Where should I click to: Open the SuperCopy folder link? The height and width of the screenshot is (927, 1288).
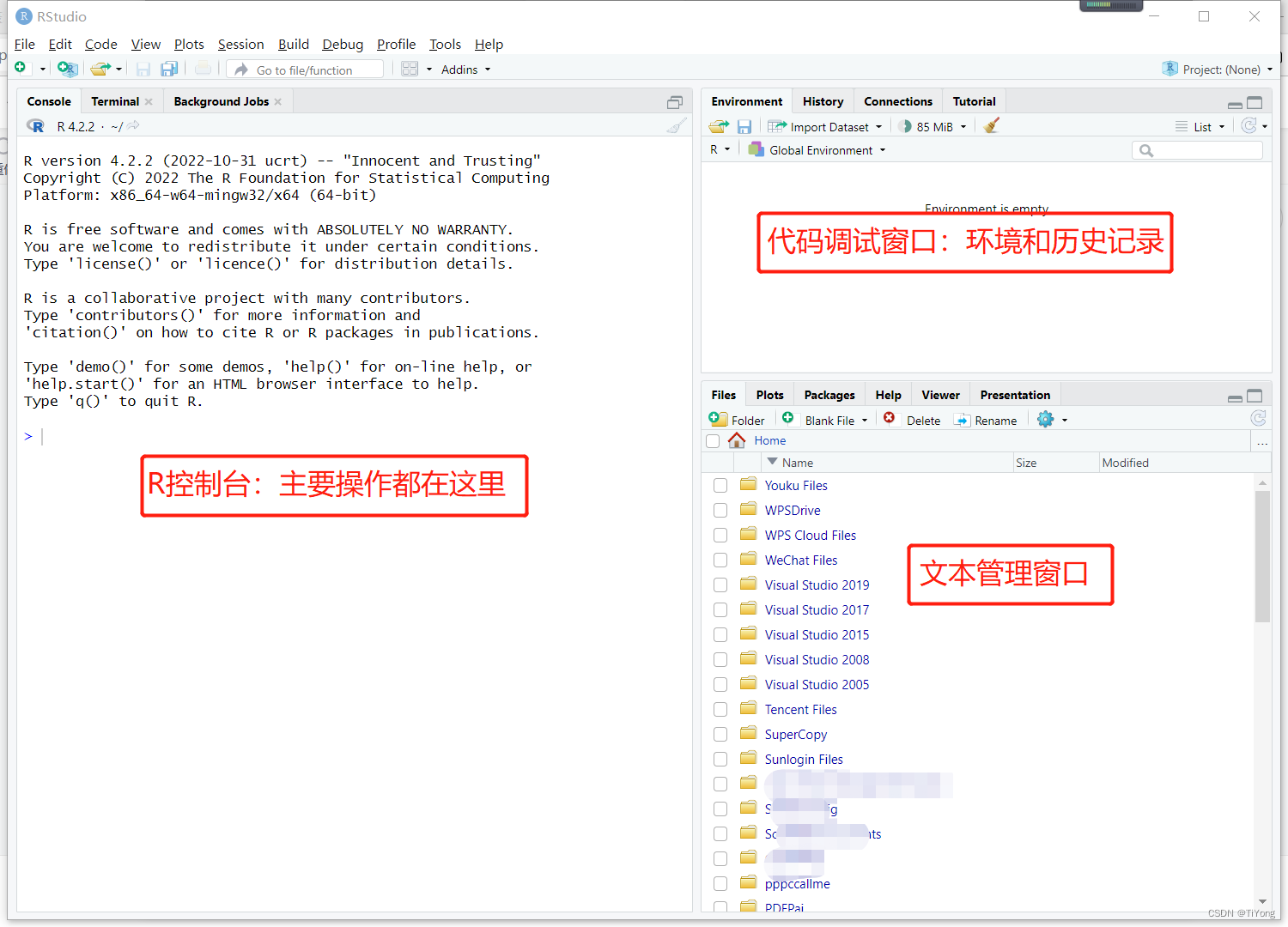[x=796, y=735]
